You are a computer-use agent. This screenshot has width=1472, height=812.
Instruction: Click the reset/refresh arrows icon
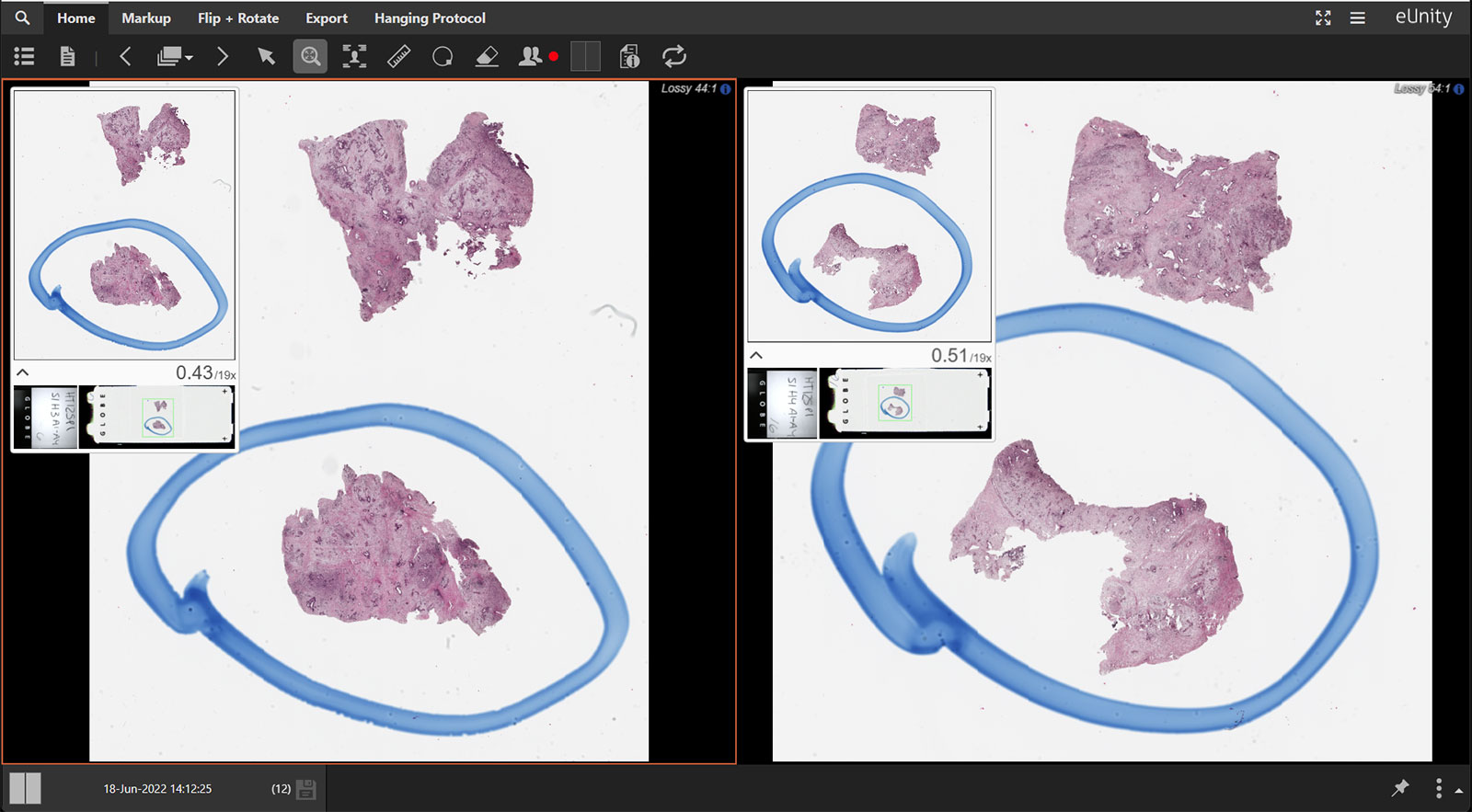(674, 57)
